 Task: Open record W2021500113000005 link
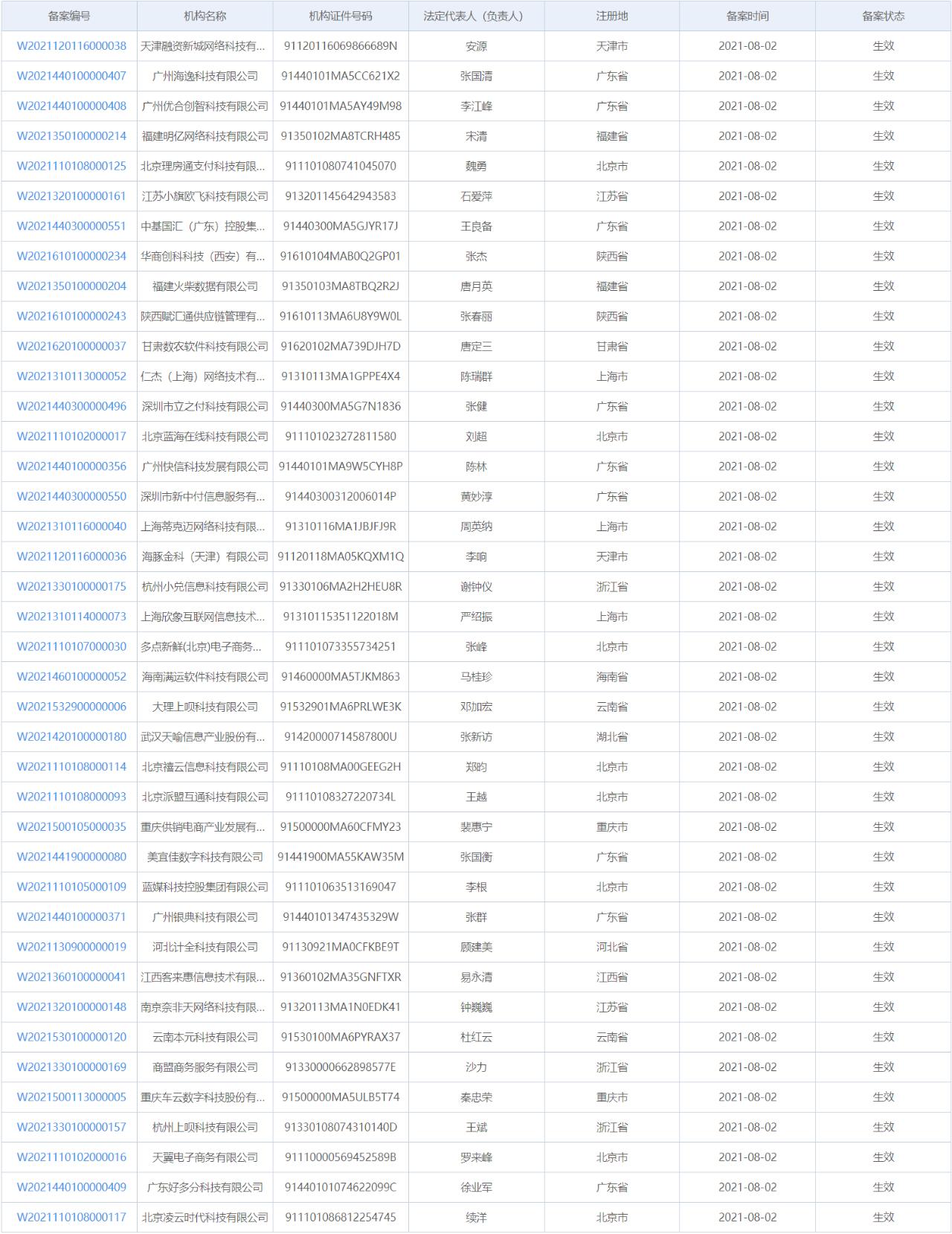coord(71,1097)
